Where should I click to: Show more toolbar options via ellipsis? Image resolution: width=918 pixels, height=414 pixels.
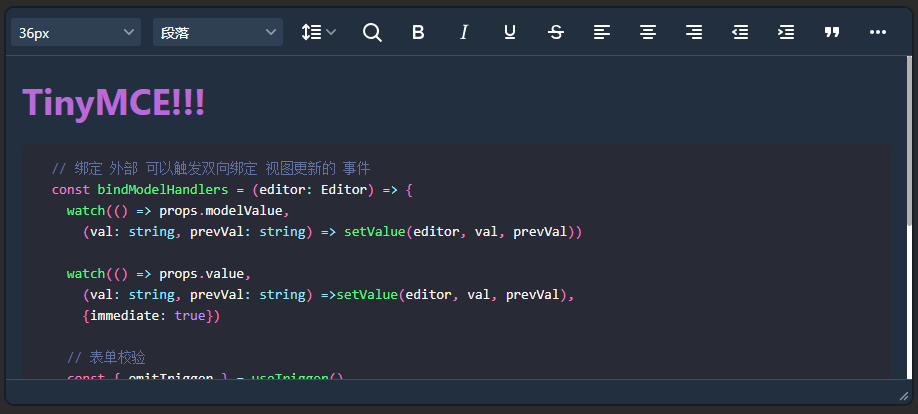(x=878, y=32)
